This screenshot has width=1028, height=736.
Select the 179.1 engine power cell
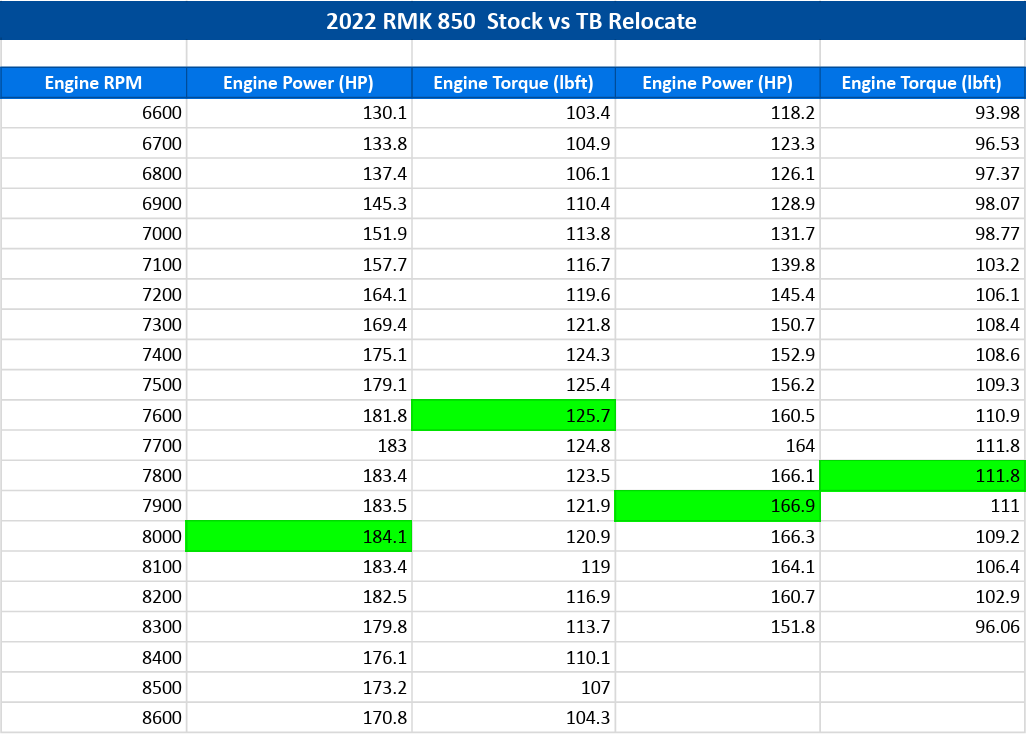tap(299, 385)
